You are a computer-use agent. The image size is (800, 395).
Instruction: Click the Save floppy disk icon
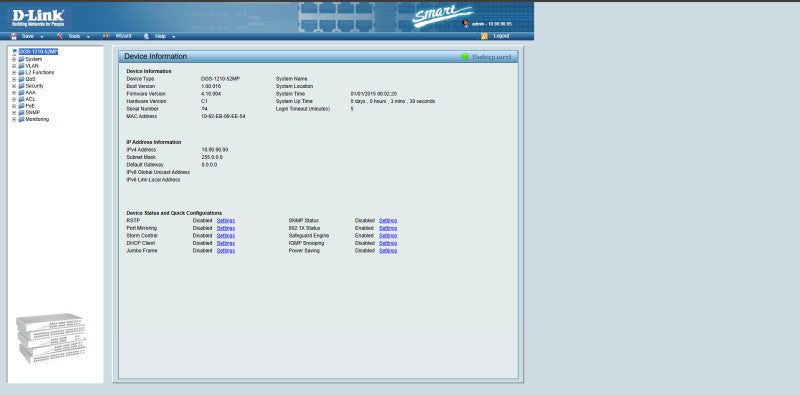(14, 36)
